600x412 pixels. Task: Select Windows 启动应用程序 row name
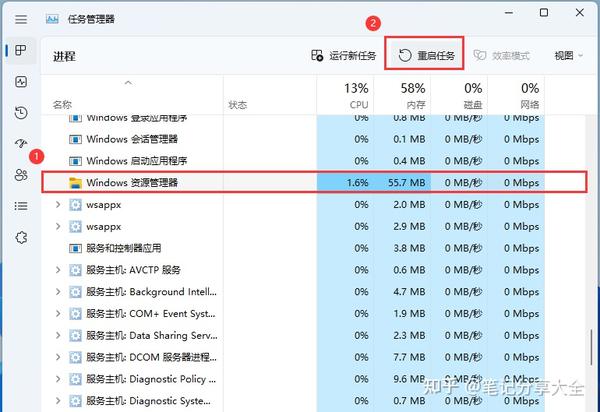(137, 161)
